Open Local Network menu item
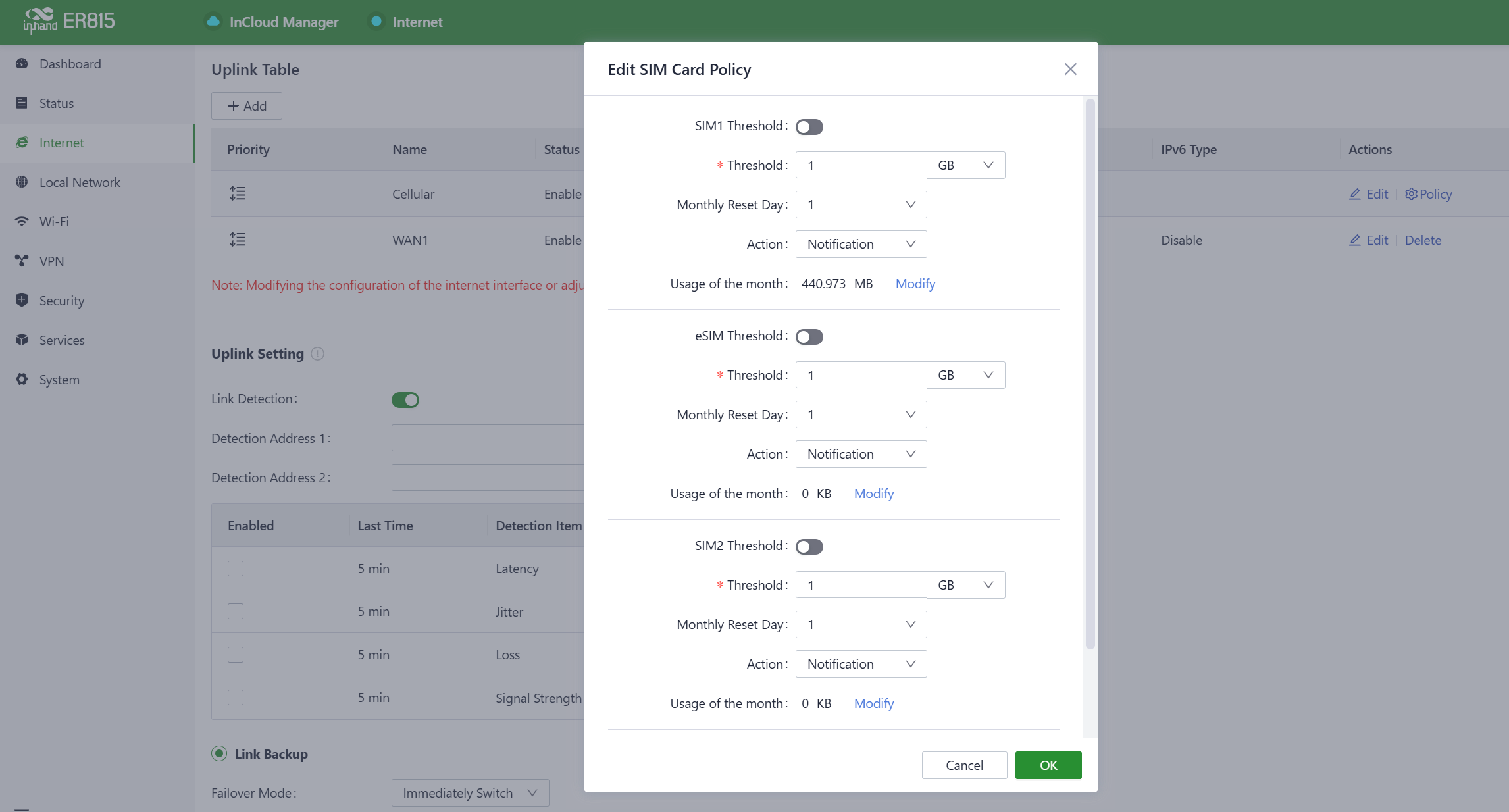1509x812 pixels. click(x=80, y=182)
